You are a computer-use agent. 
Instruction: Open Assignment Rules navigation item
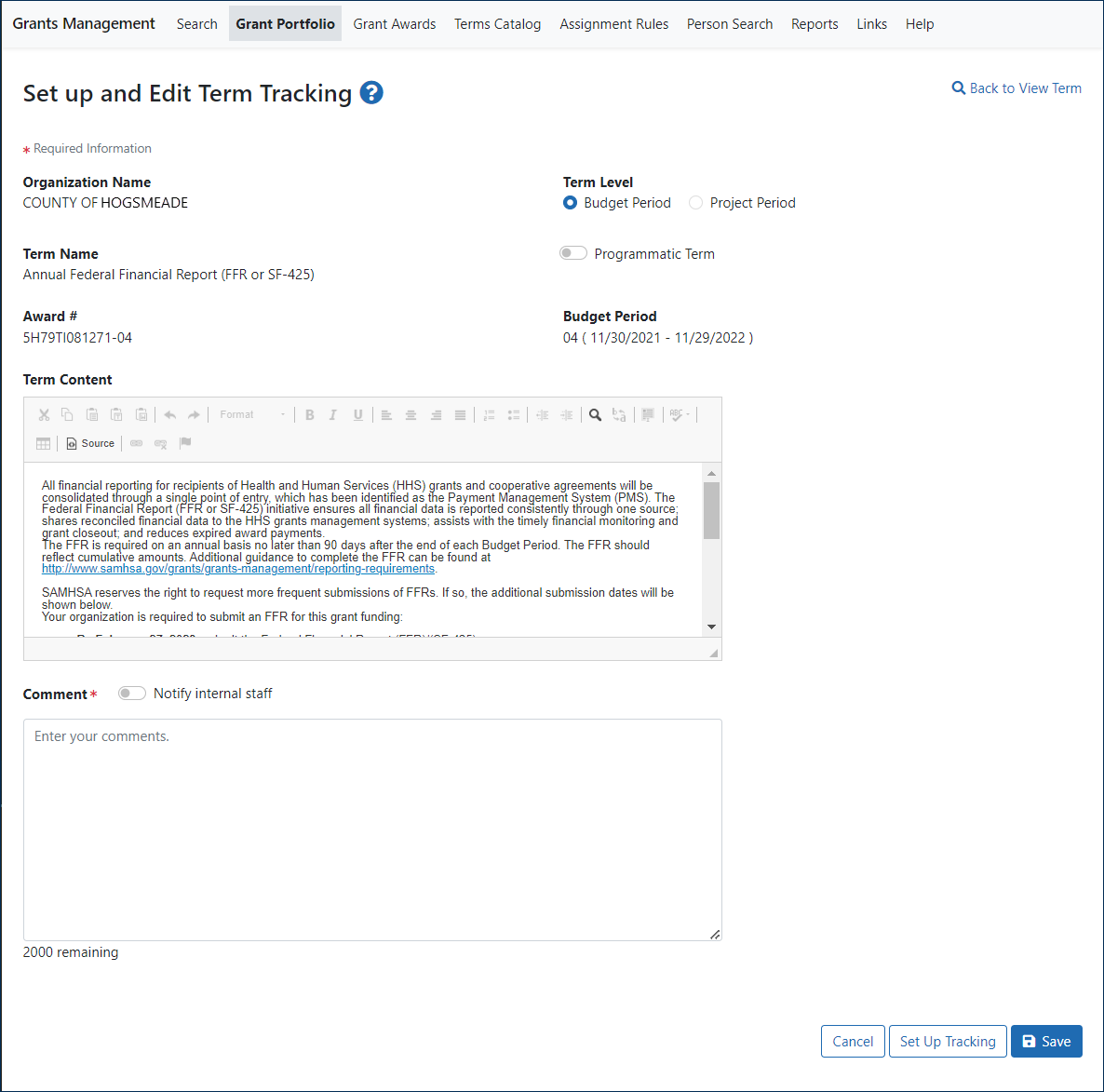coord(614,24)
